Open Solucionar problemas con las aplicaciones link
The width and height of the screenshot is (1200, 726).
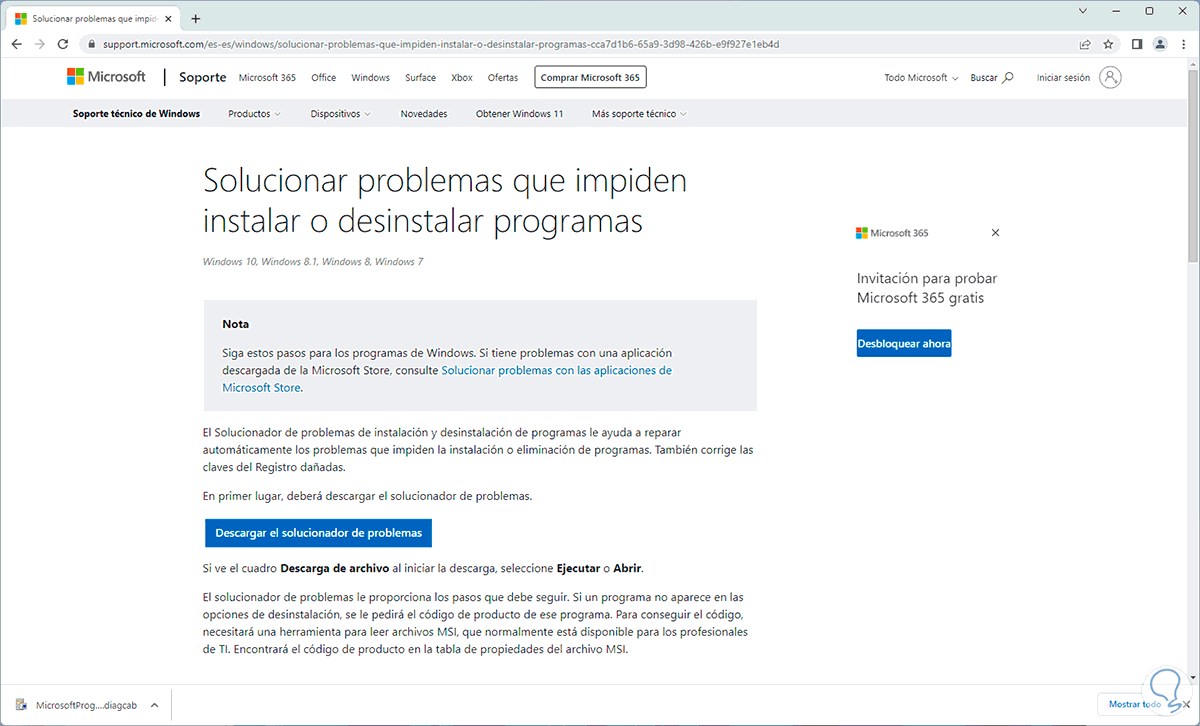point(447,379)
